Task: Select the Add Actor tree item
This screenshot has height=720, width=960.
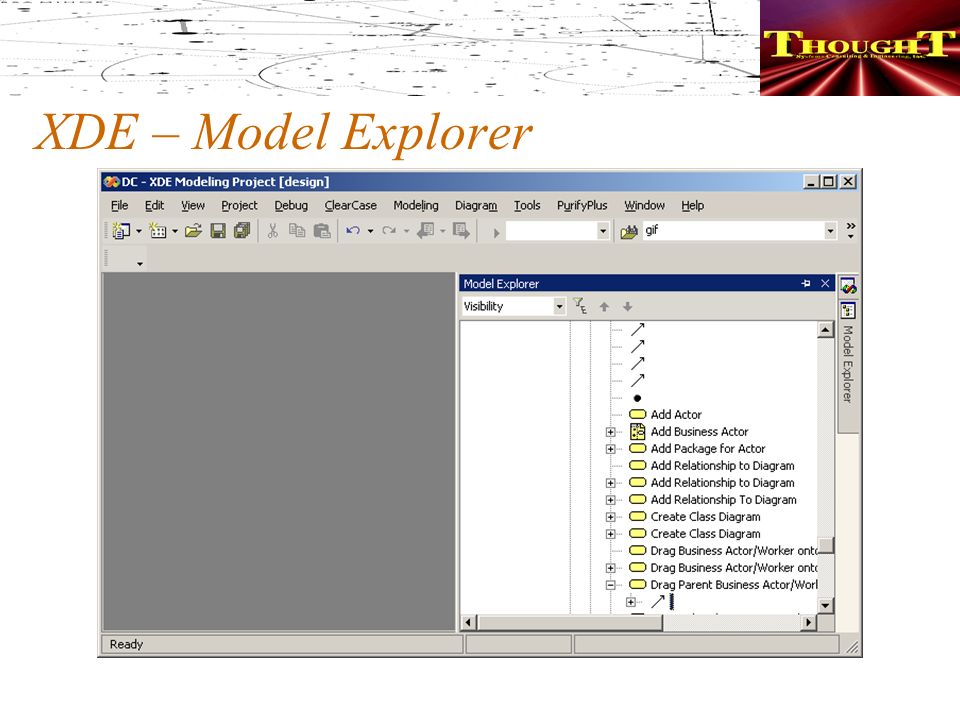Action: coord(676,414)
